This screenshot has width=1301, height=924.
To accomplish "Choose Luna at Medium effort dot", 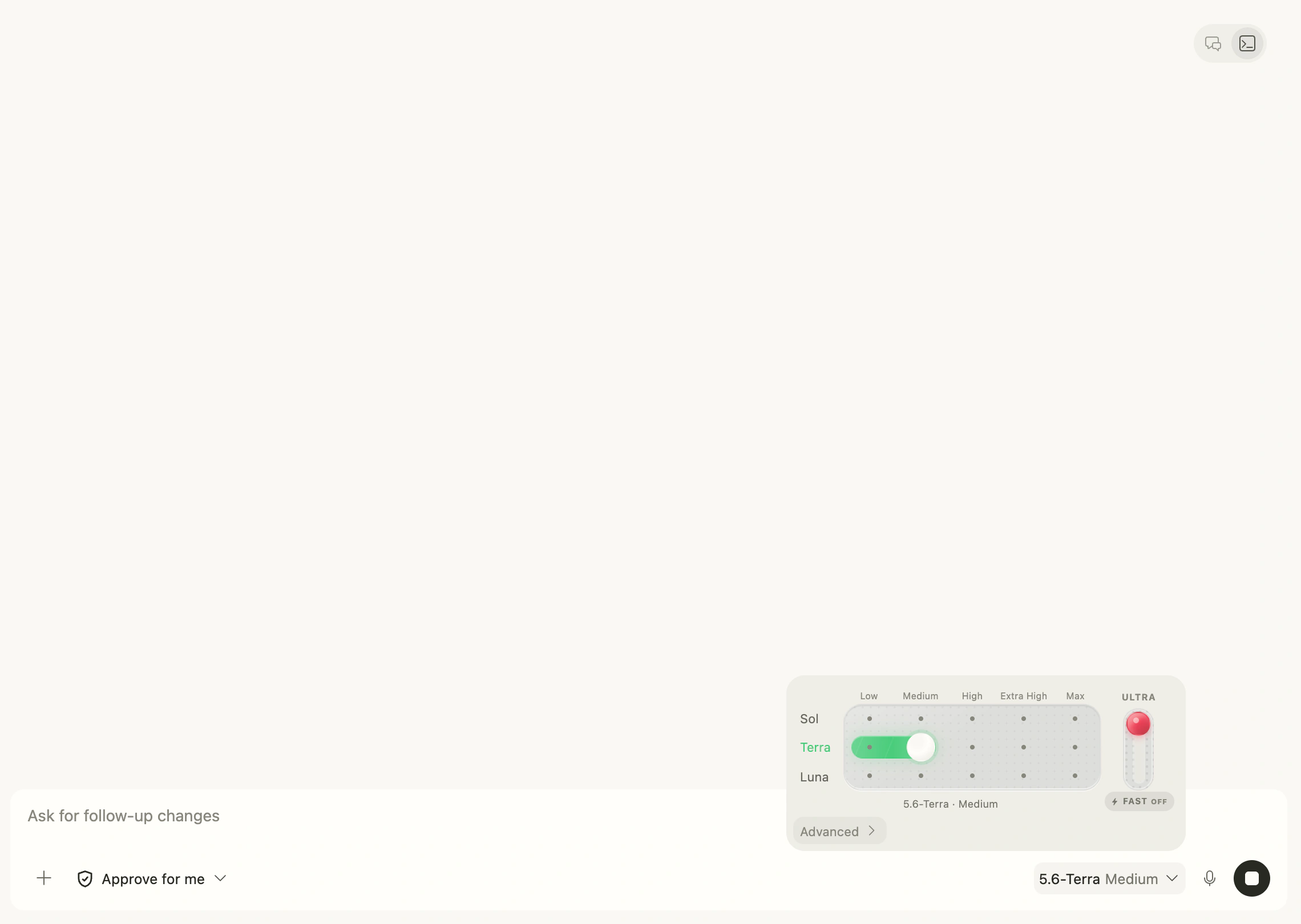I will pyautogui.click(x=921, y=776).
